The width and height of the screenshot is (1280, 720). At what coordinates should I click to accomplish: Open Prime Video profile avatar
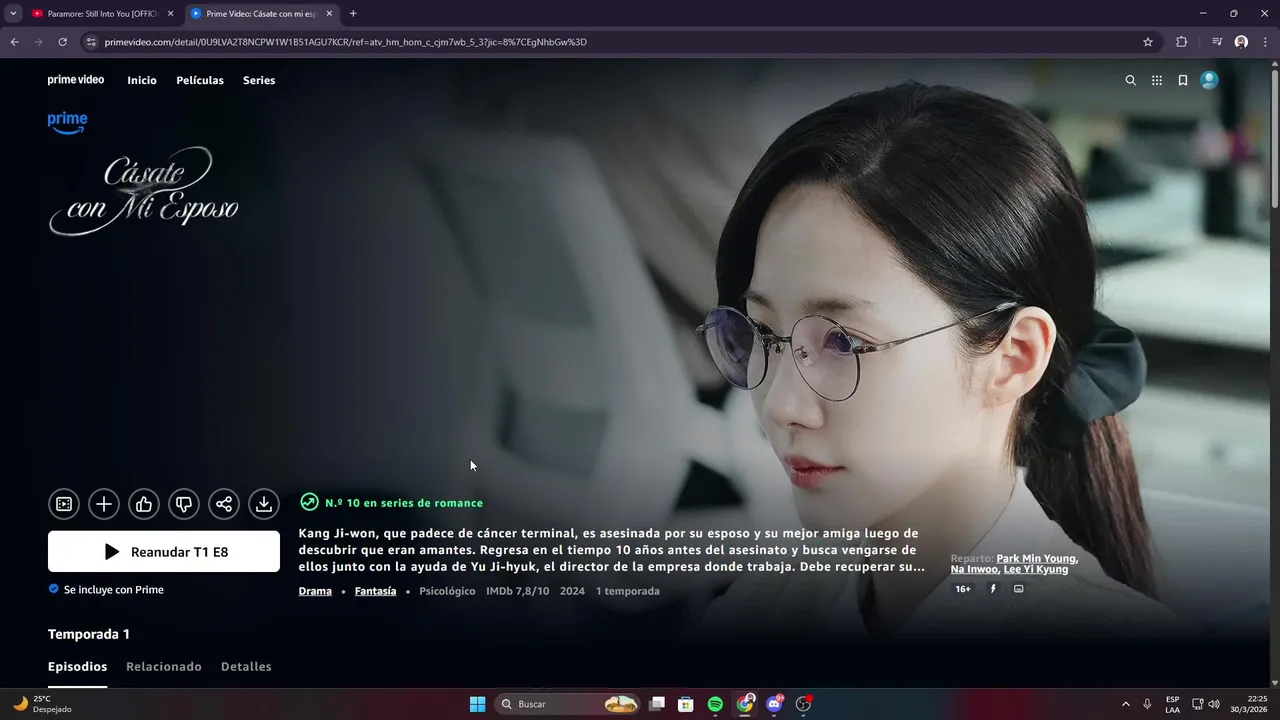pyautogui.click(x=1209, y=80)
